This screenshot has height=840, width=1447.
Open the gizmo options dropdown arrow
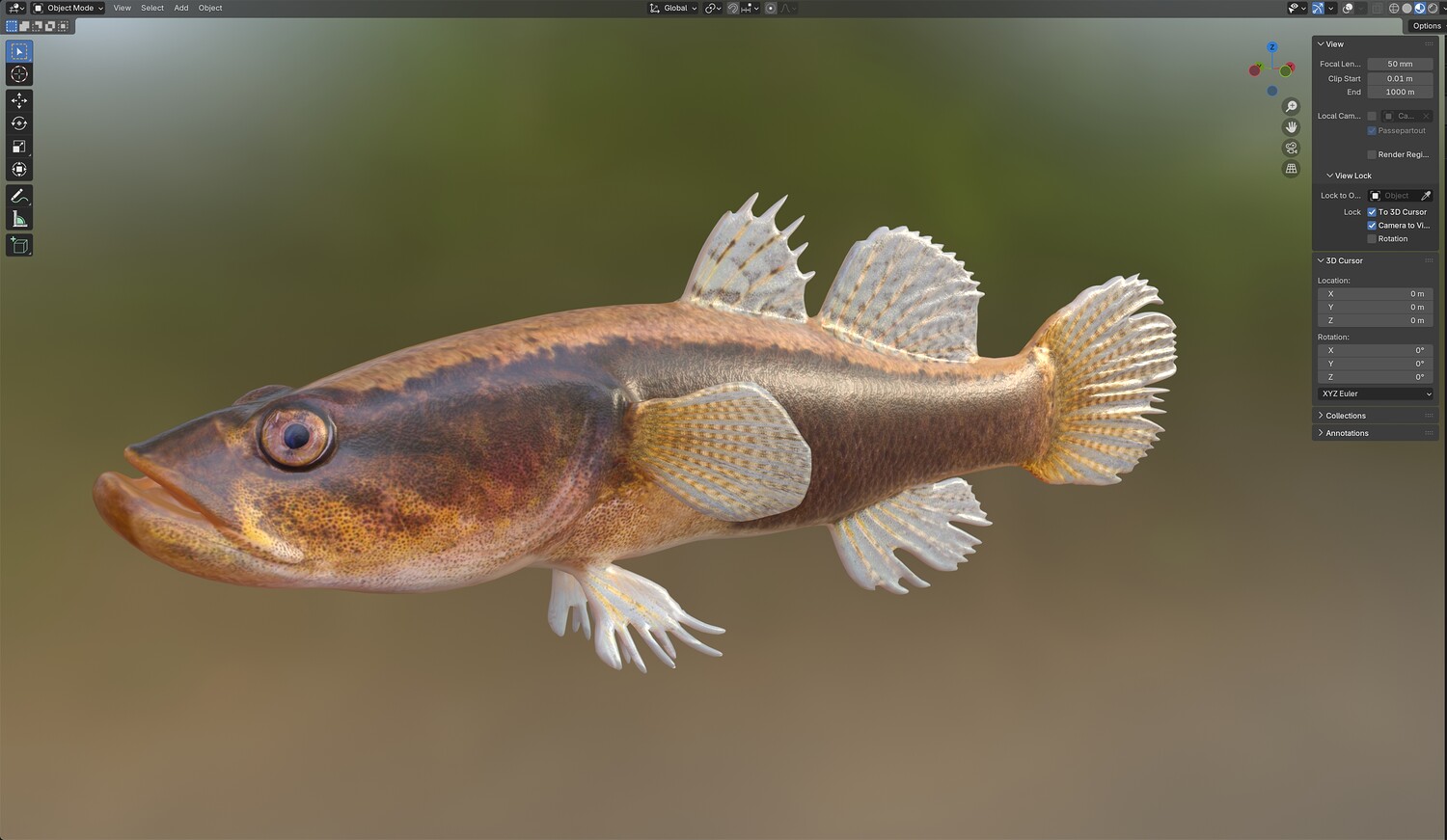click(x=1330, y=8)
